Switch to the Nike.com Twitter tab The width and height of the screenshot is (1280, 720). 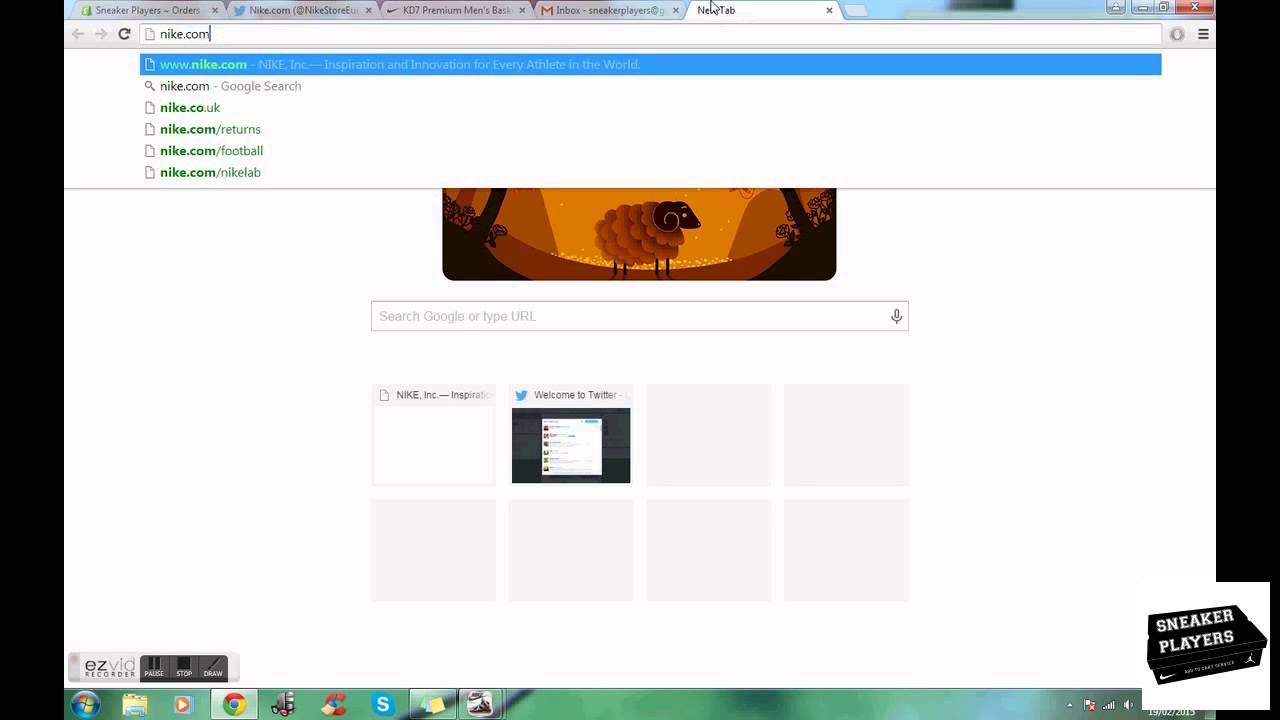point(302,10)
